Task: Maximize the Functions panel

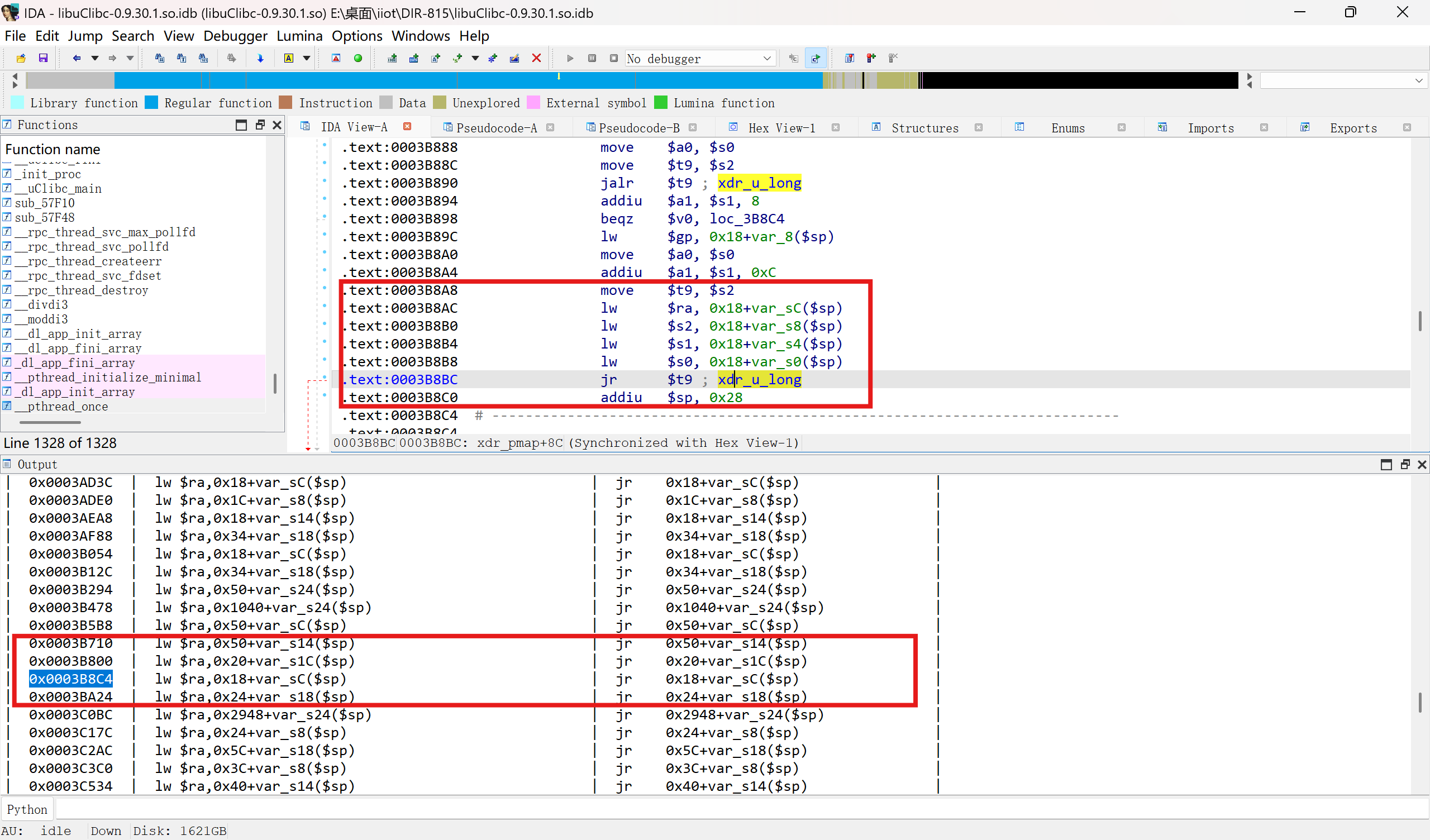Action: tap(241, 125)
